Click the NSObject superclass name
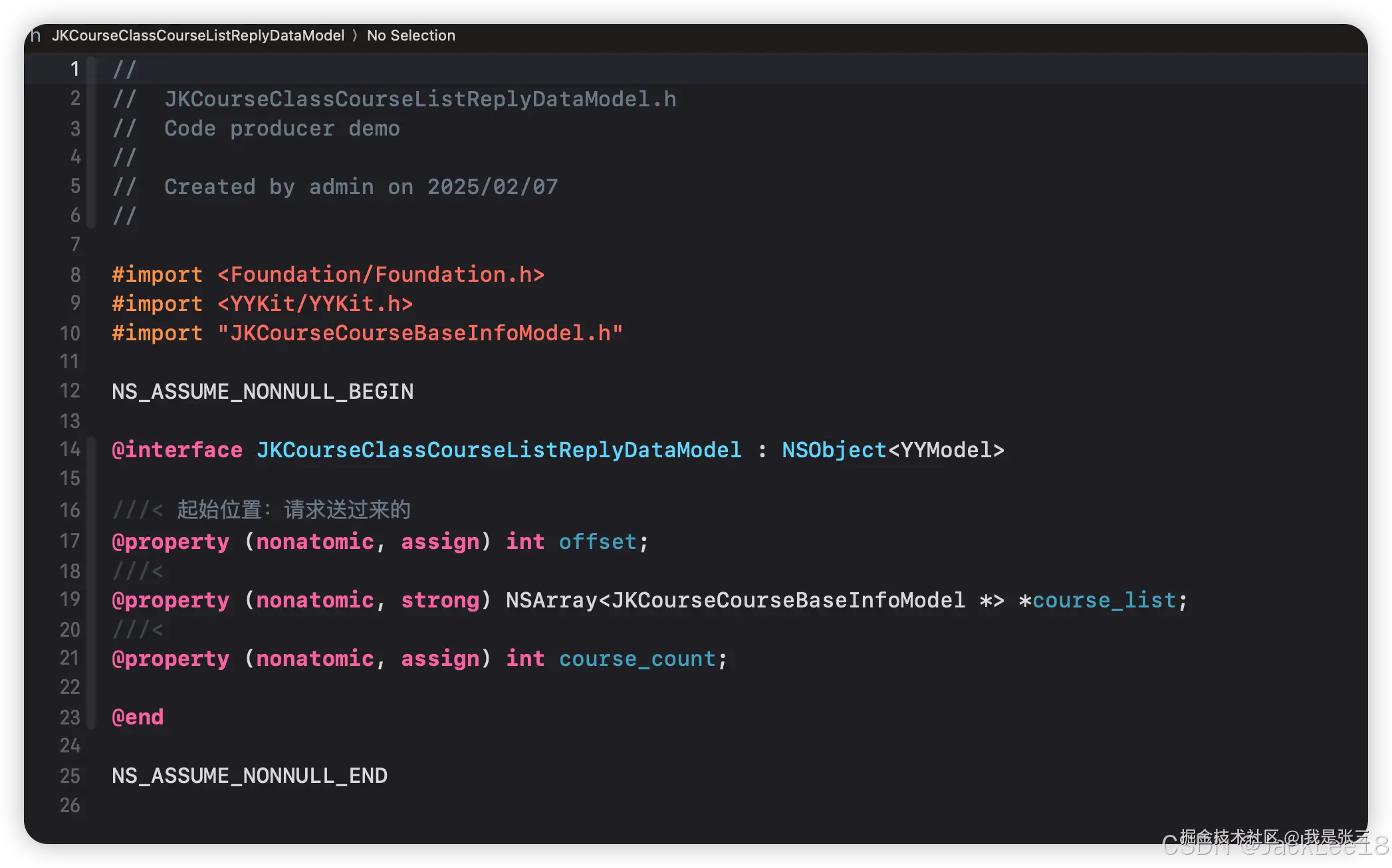Viewport: 1392px width, 868px height. (x=834, y=450)
